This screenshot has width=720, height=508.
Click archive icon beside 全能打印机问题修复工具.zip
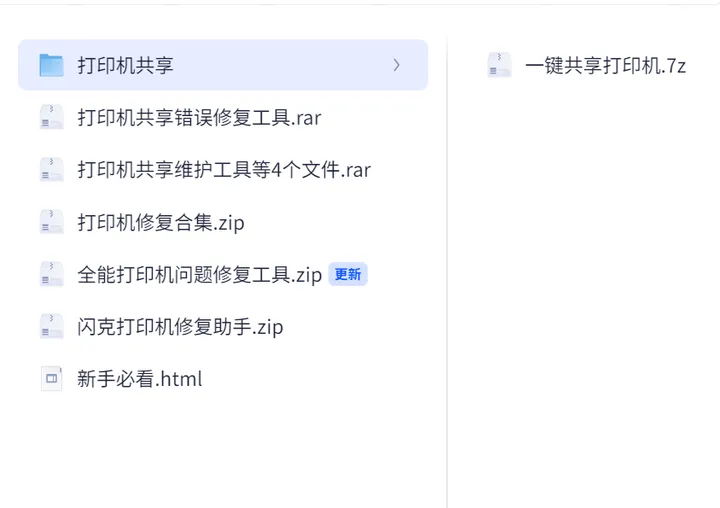pyautogui.click(x=51, y=274)
